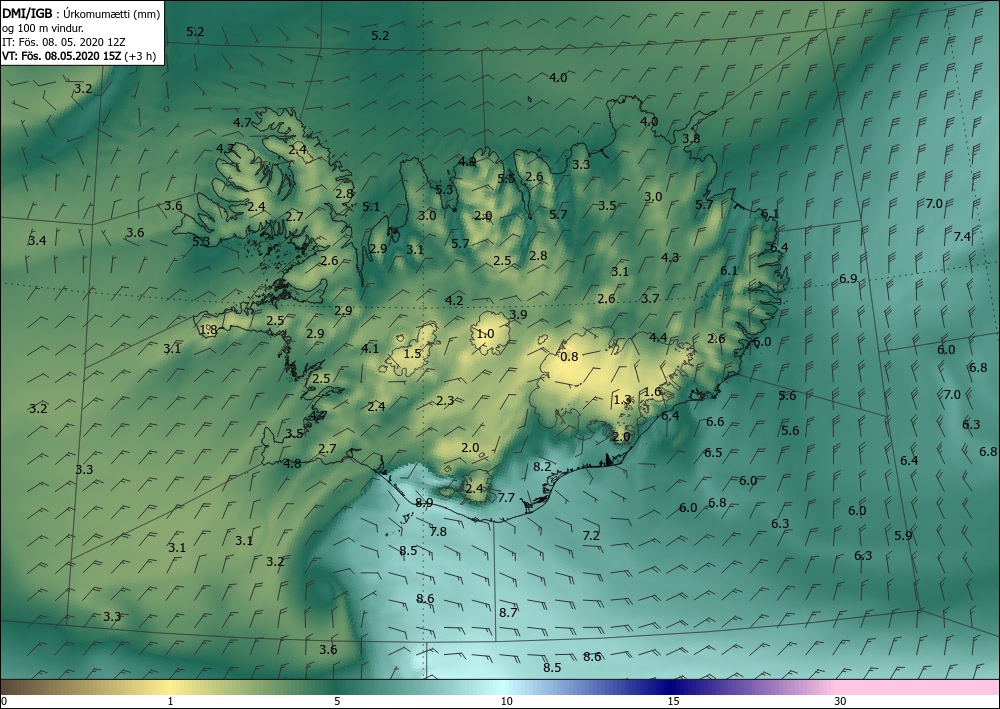Click the 1.8 value on the western peninsula
Screen dimensions: 1000x709
click(209, 330)
